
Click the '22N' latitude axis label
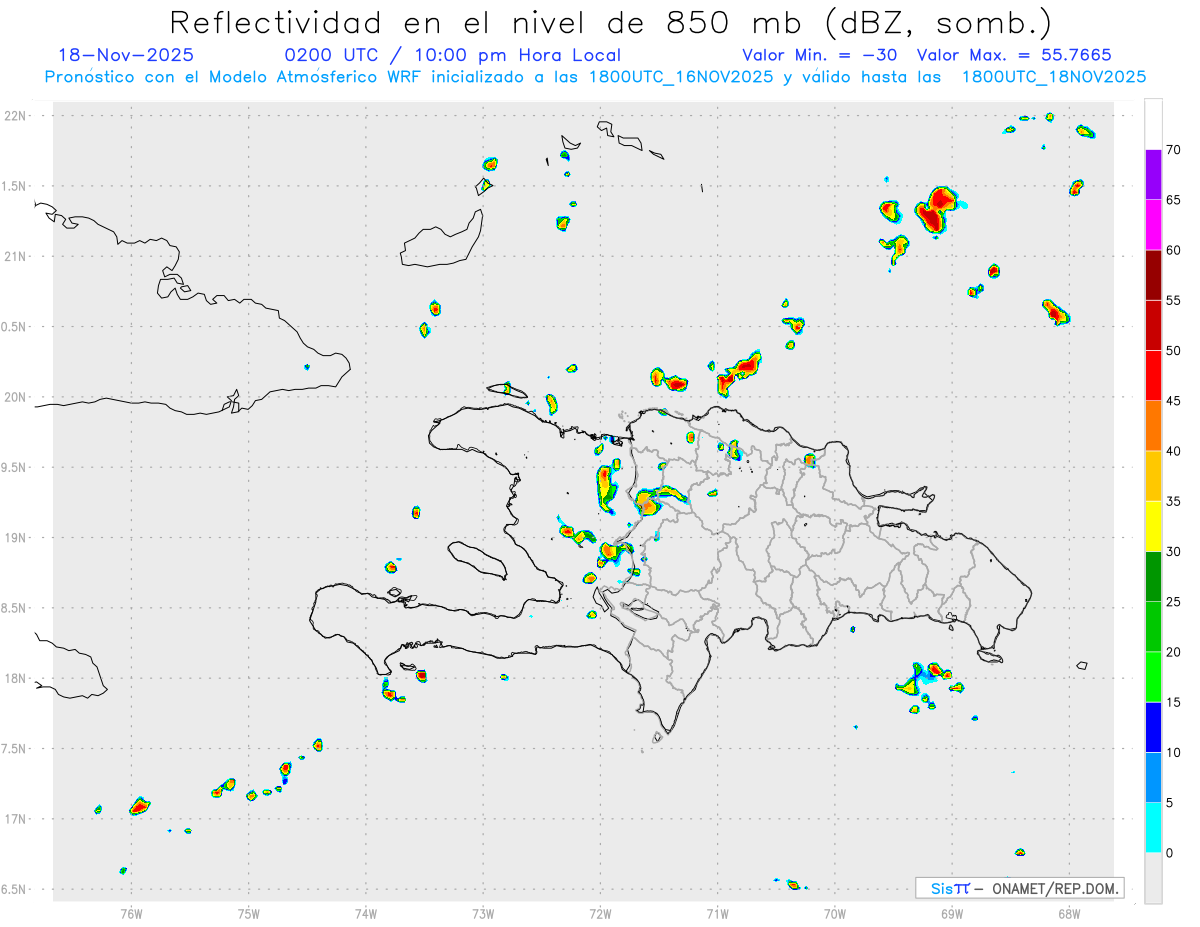[17, 116]
